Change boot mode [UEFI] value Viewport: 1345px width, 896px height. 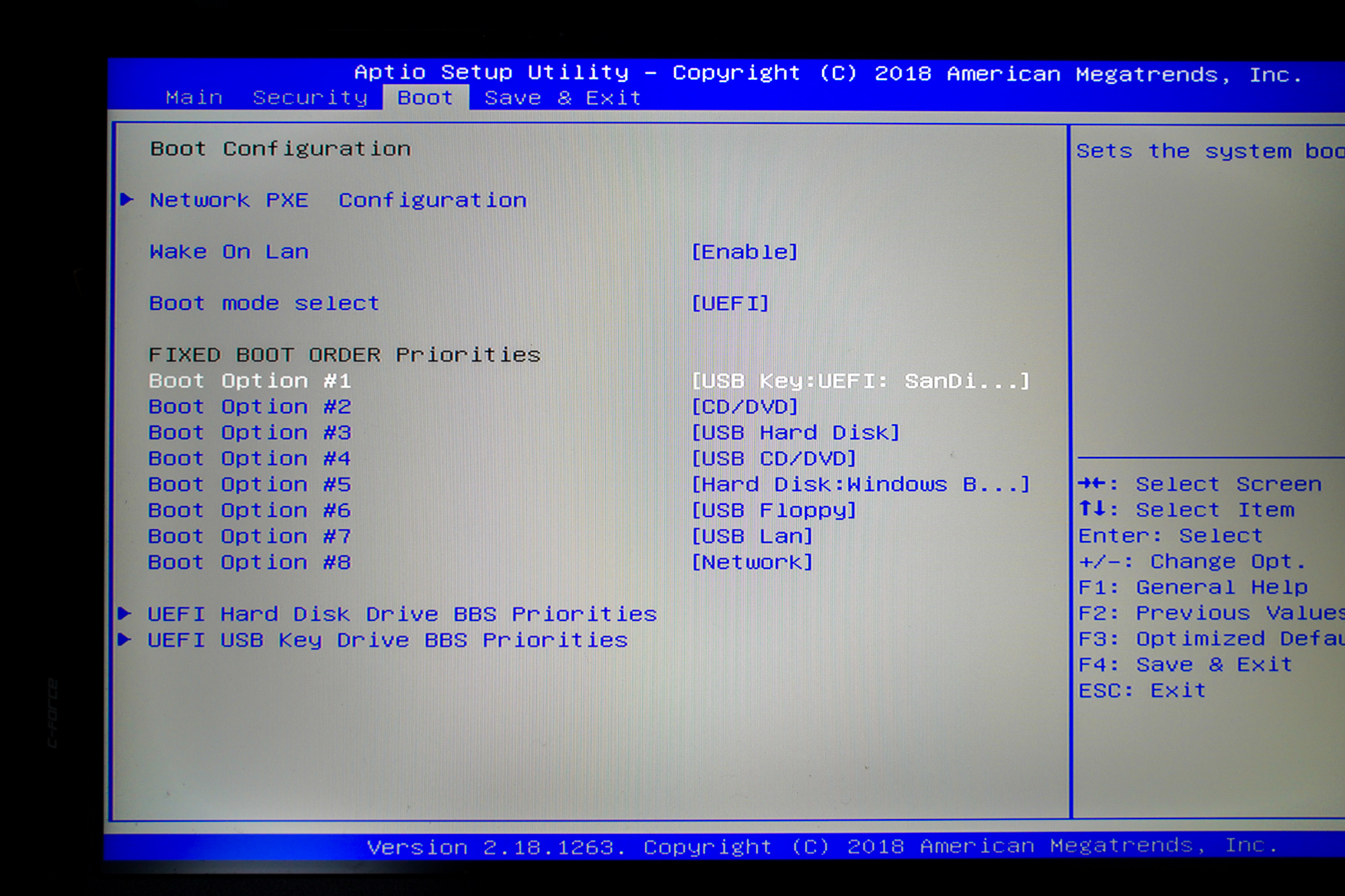click(730, 304)
